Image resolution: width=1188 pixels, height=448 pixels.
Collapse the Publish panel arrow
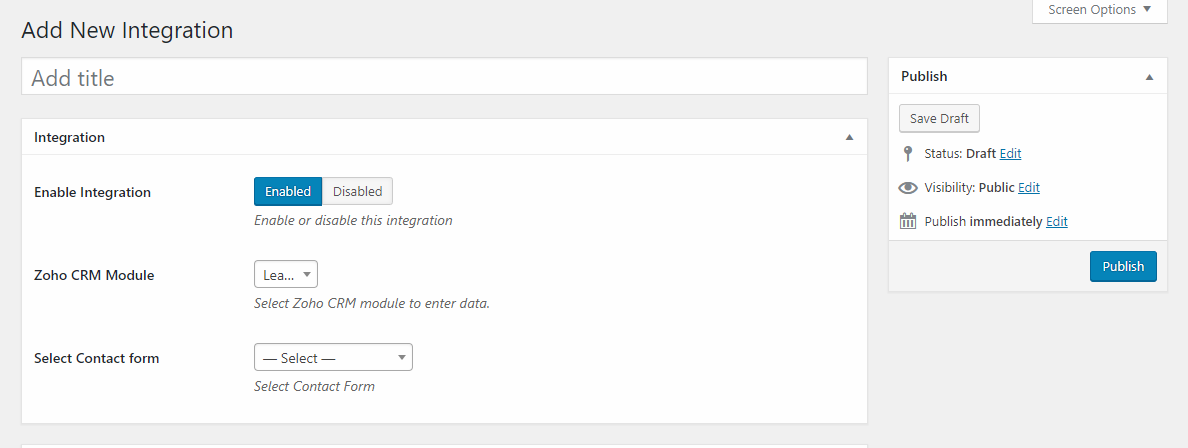(x=1149, y=76)
